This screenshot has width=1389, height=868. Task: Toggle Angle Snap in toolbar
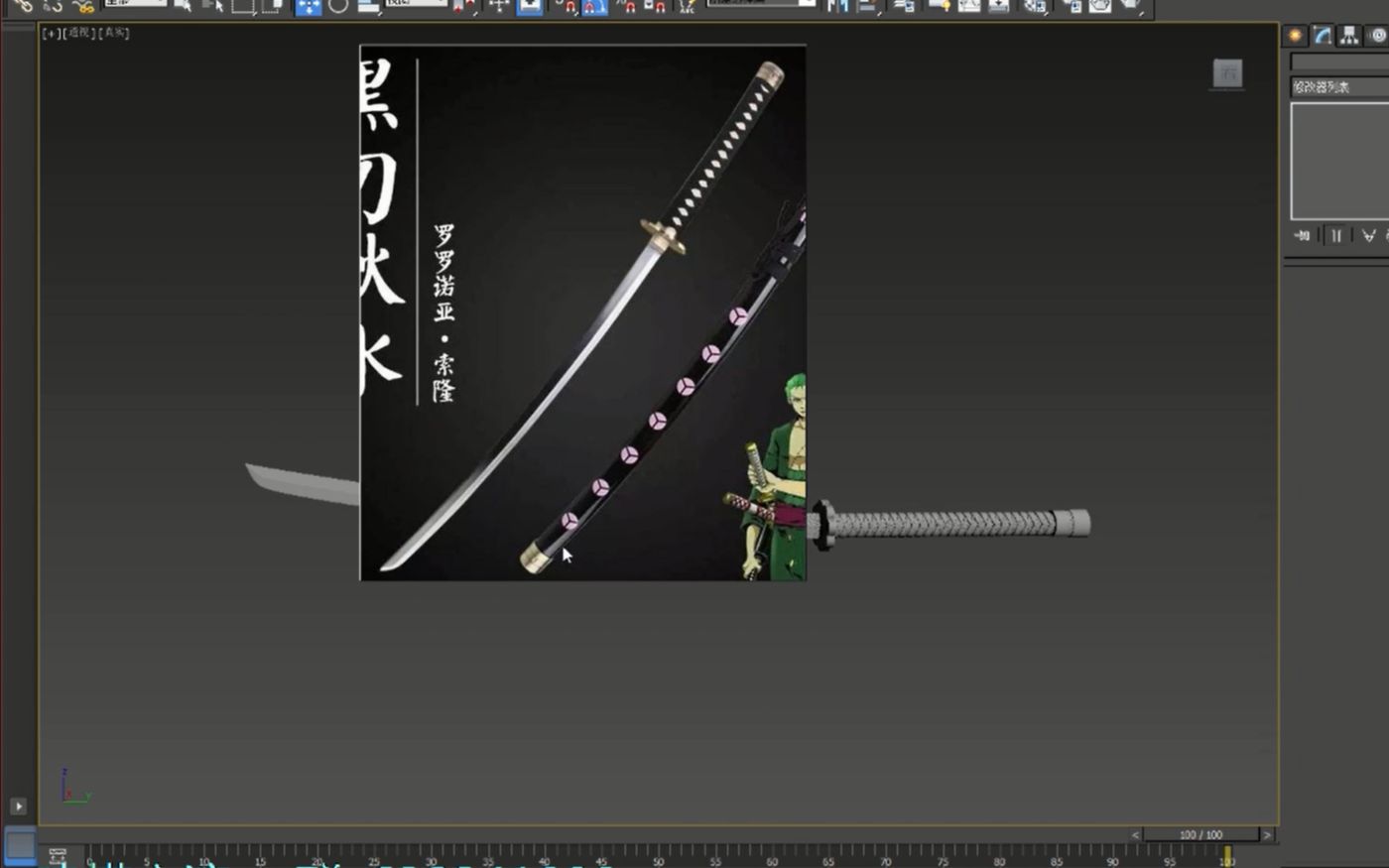click(x=594, y=7)
